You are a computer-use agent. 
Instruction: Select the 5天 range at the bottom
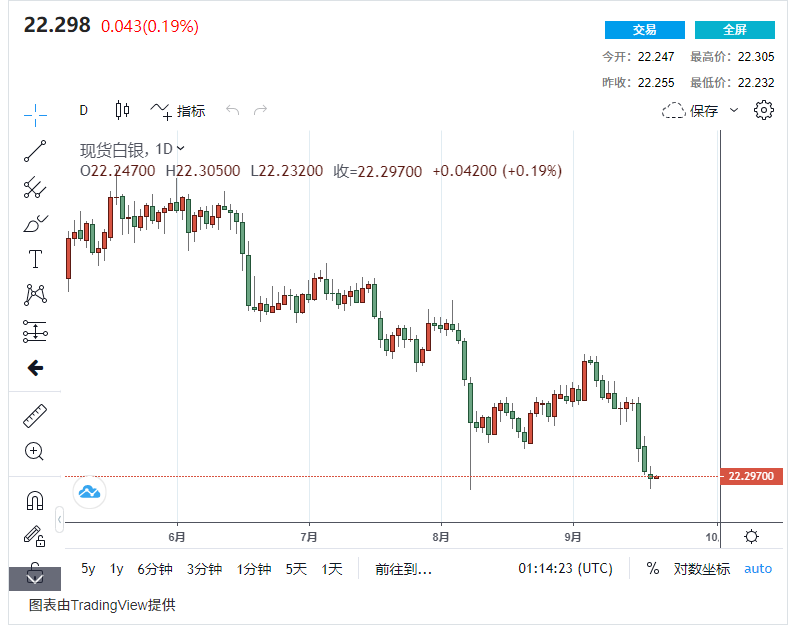click(296, 568)
